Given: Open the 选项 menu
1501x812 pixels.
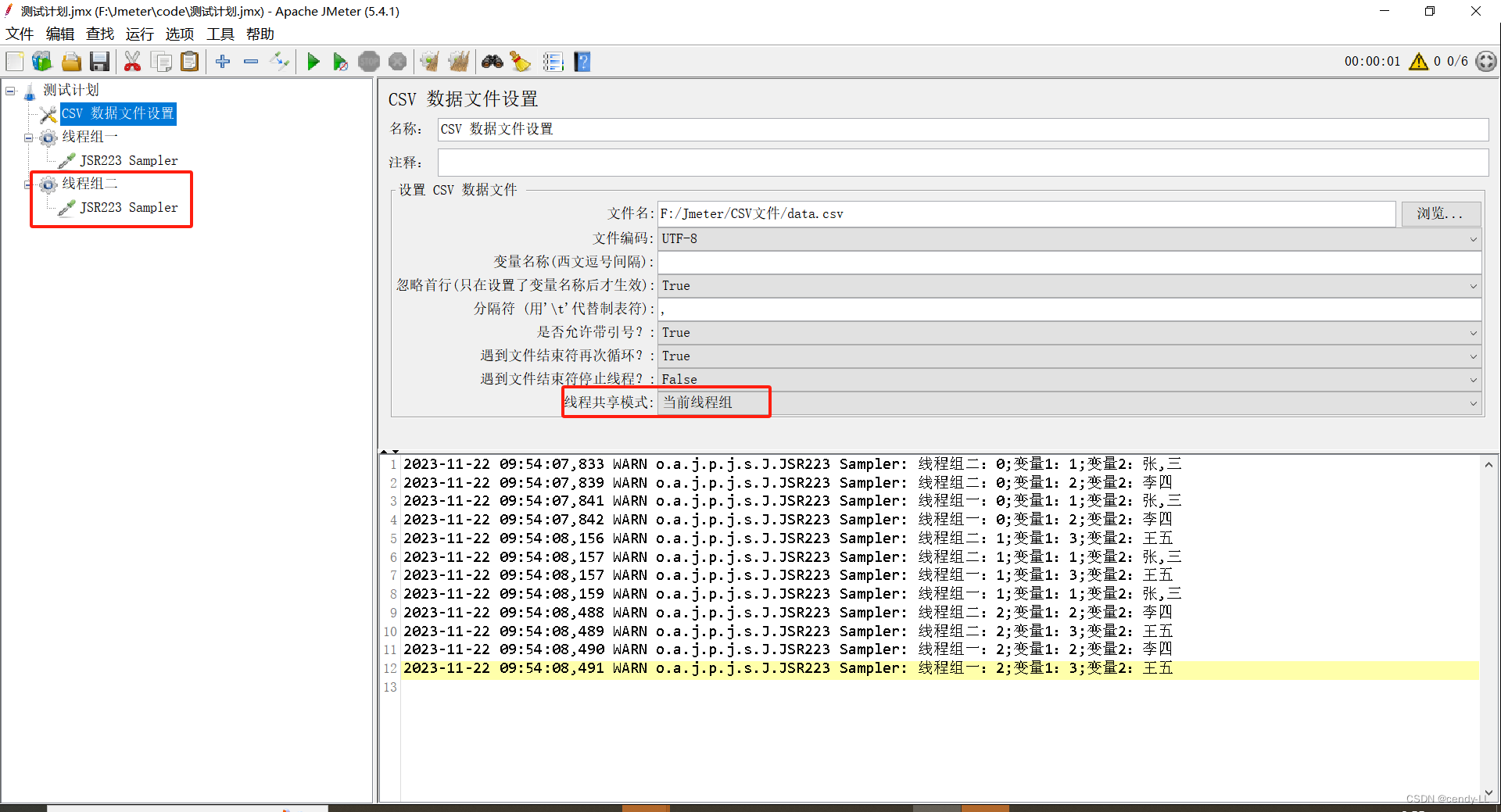Looking at the screenshot, I should [x=179, y=34].
